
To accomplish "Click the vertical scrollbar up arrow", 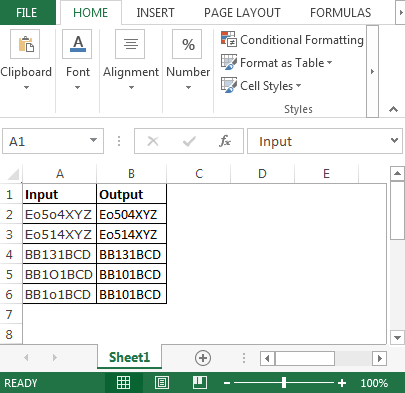I will (397, 173).
